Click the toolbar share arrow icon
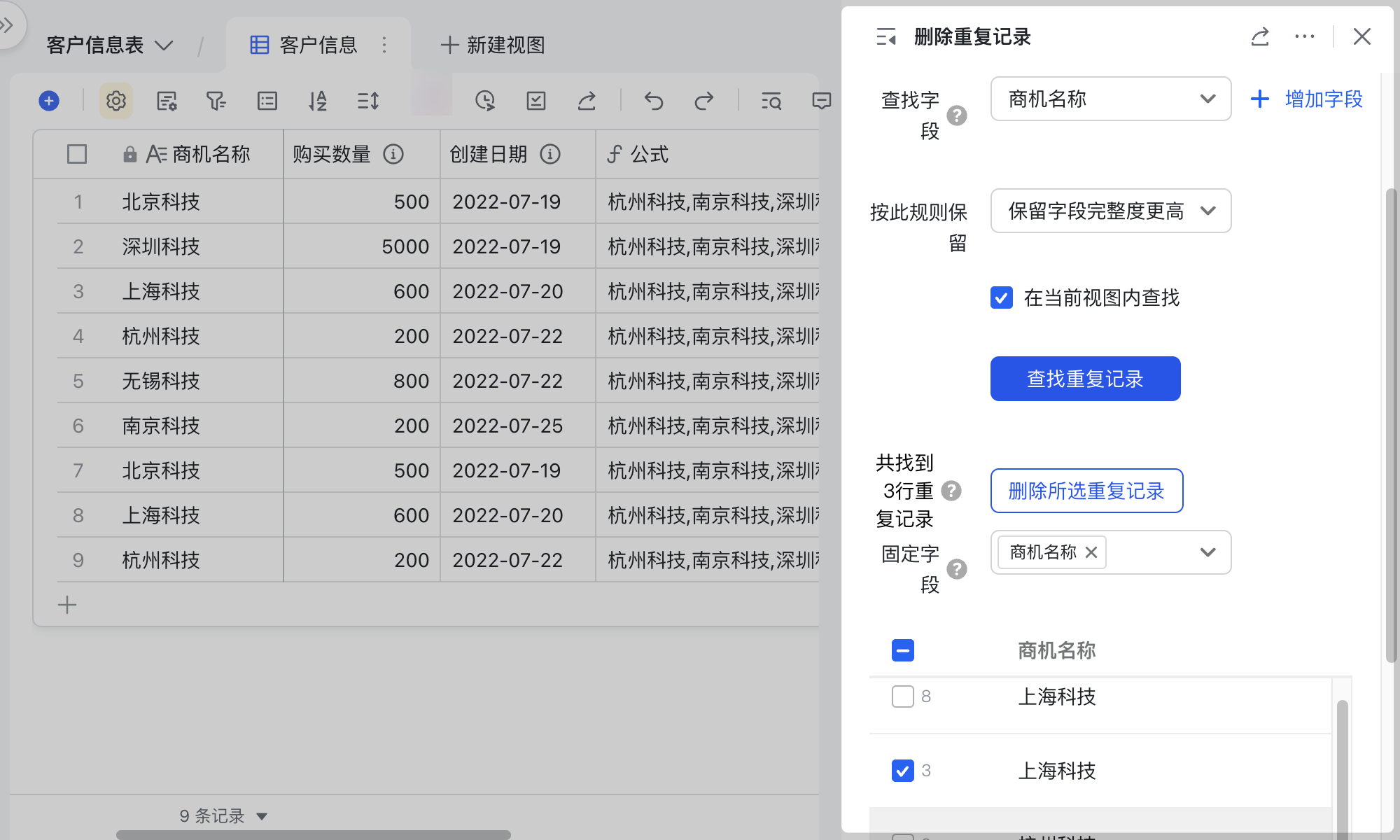 [x=587, y=101]
